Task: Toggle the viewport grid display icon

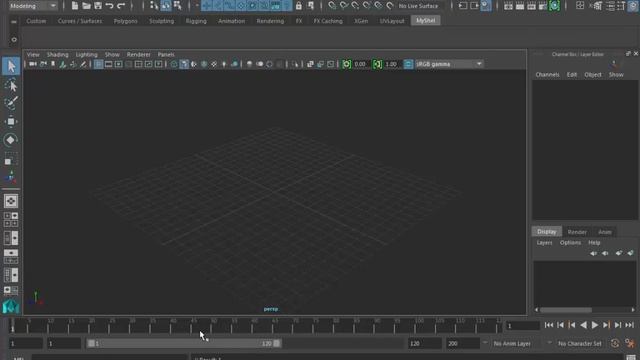Action: point(98,64)
